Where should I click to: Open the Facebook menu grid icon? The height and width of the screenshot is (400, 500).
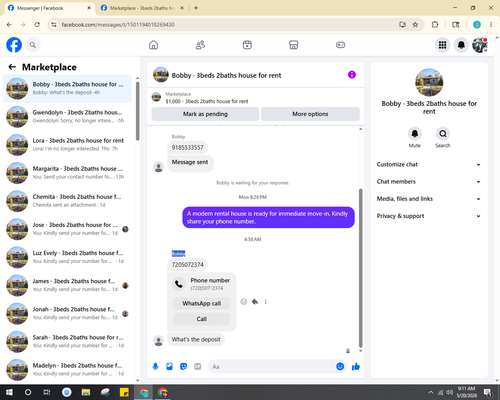[442, 45]
